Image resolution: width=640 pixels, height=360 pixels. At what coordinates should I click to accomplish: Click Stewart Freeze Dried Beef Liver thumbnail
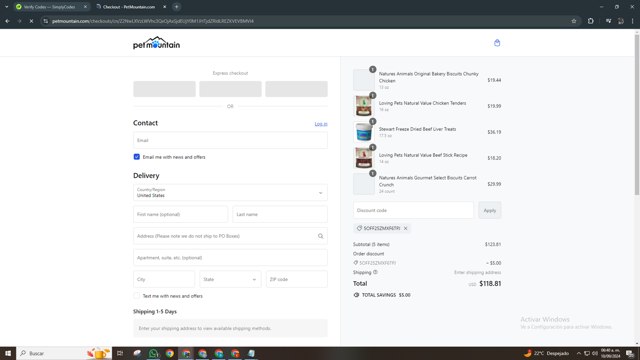point(363,132)
